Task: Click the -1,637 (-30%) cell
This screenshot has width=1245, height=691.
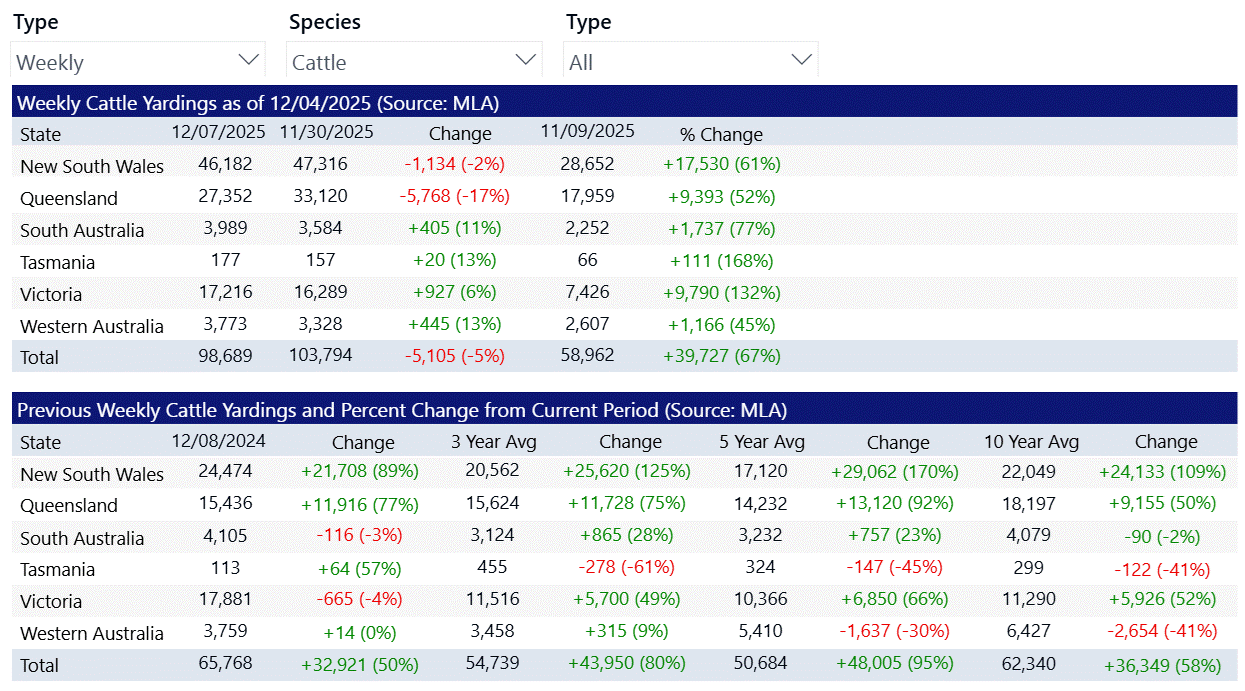Action: (895, 631)
